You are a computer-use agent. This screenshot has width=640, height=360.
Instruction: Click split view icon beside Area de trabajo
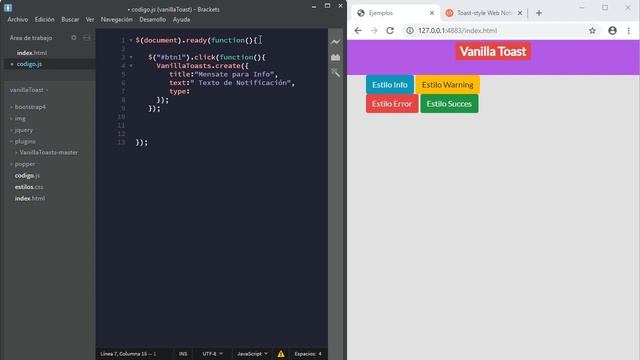point(87,38)
